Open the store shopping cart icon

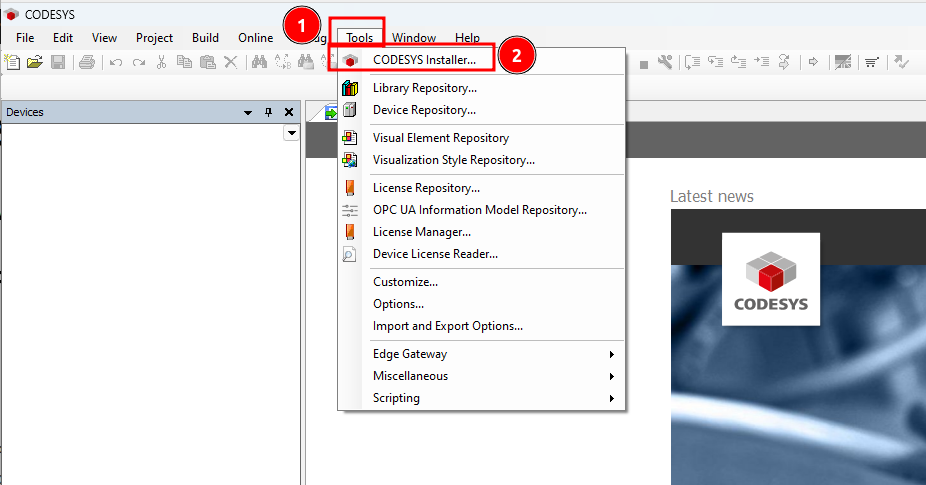(872, 62)
